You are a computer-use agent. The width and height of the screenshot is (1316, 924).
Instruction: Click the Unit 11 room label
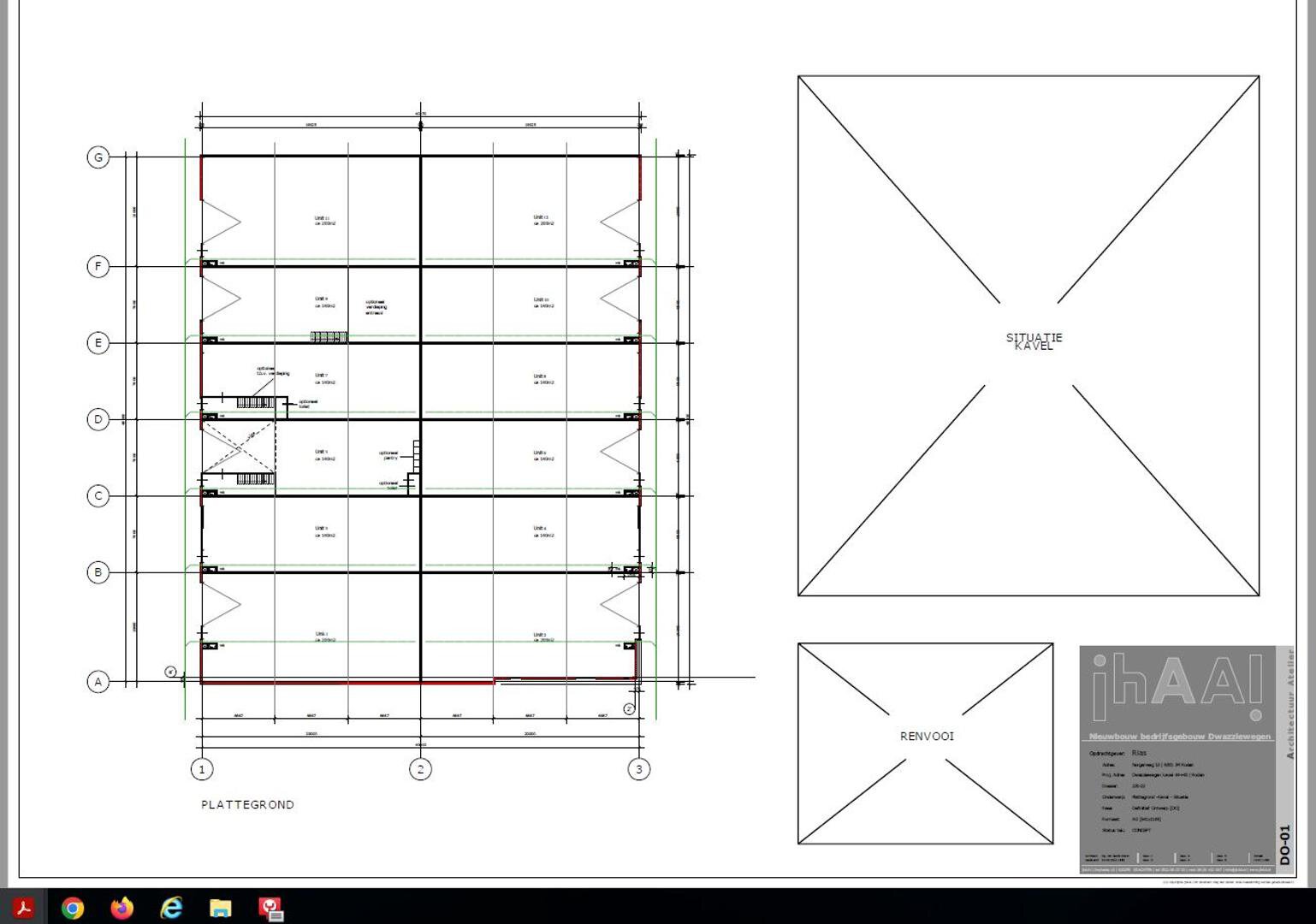pyautogui.click(x=324, y=221)
